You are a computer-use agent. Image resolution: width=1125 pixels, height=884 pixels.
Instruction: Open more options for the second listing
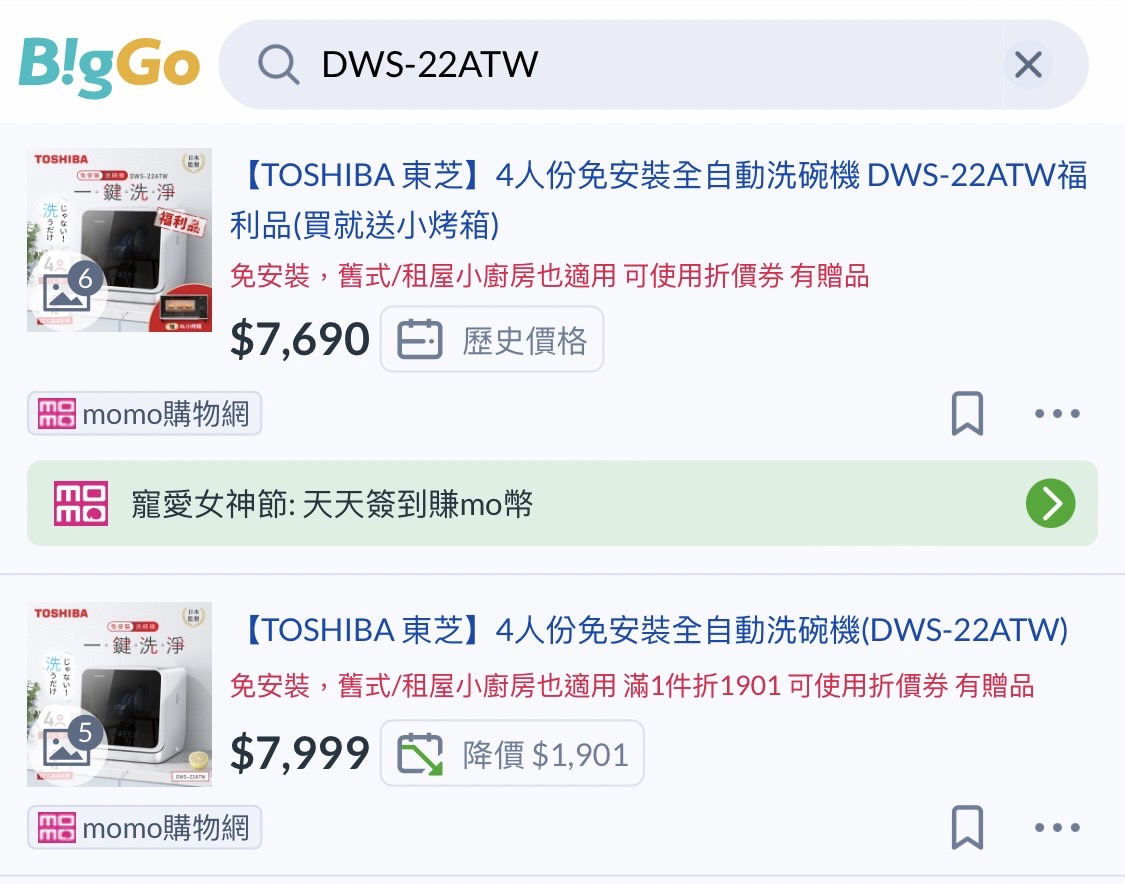coord(1057,827)
